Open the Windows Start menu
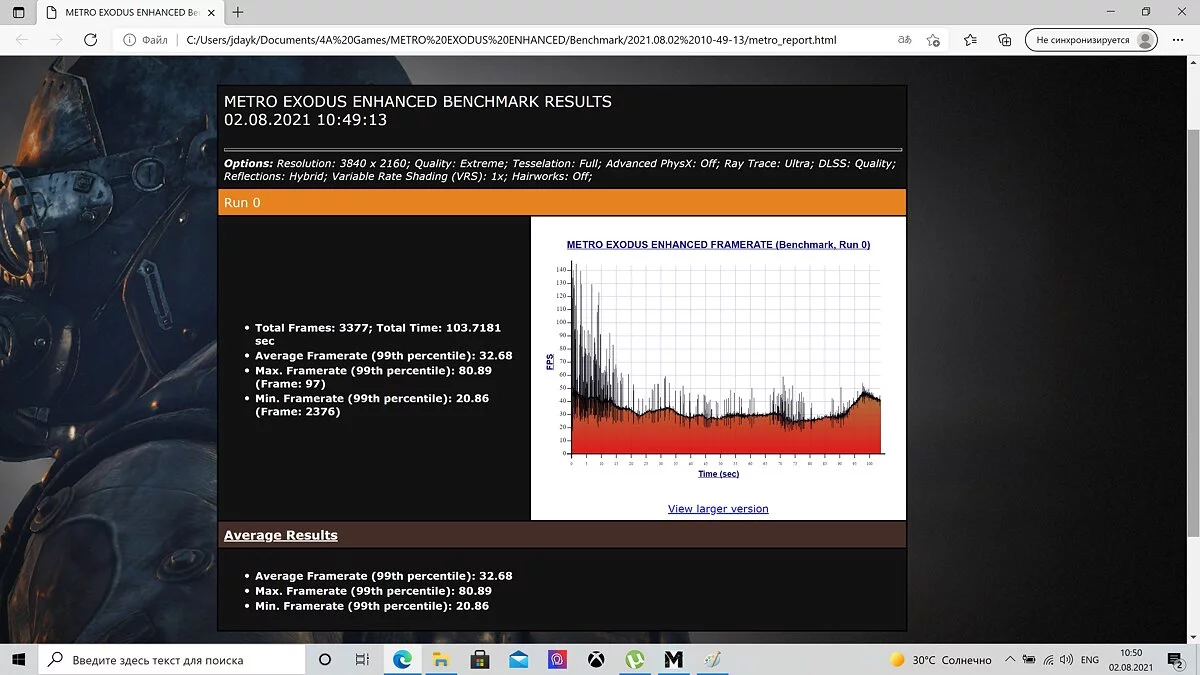Viewport: 1200px width, 675px height. pyautogui.click(x=19, y=660)
